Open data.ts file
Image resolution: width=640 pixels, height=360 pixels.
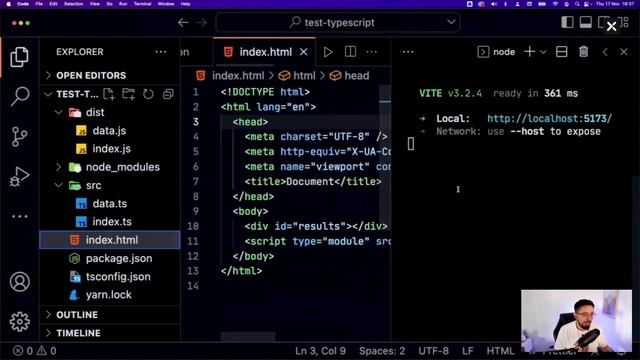pos(110,203)
